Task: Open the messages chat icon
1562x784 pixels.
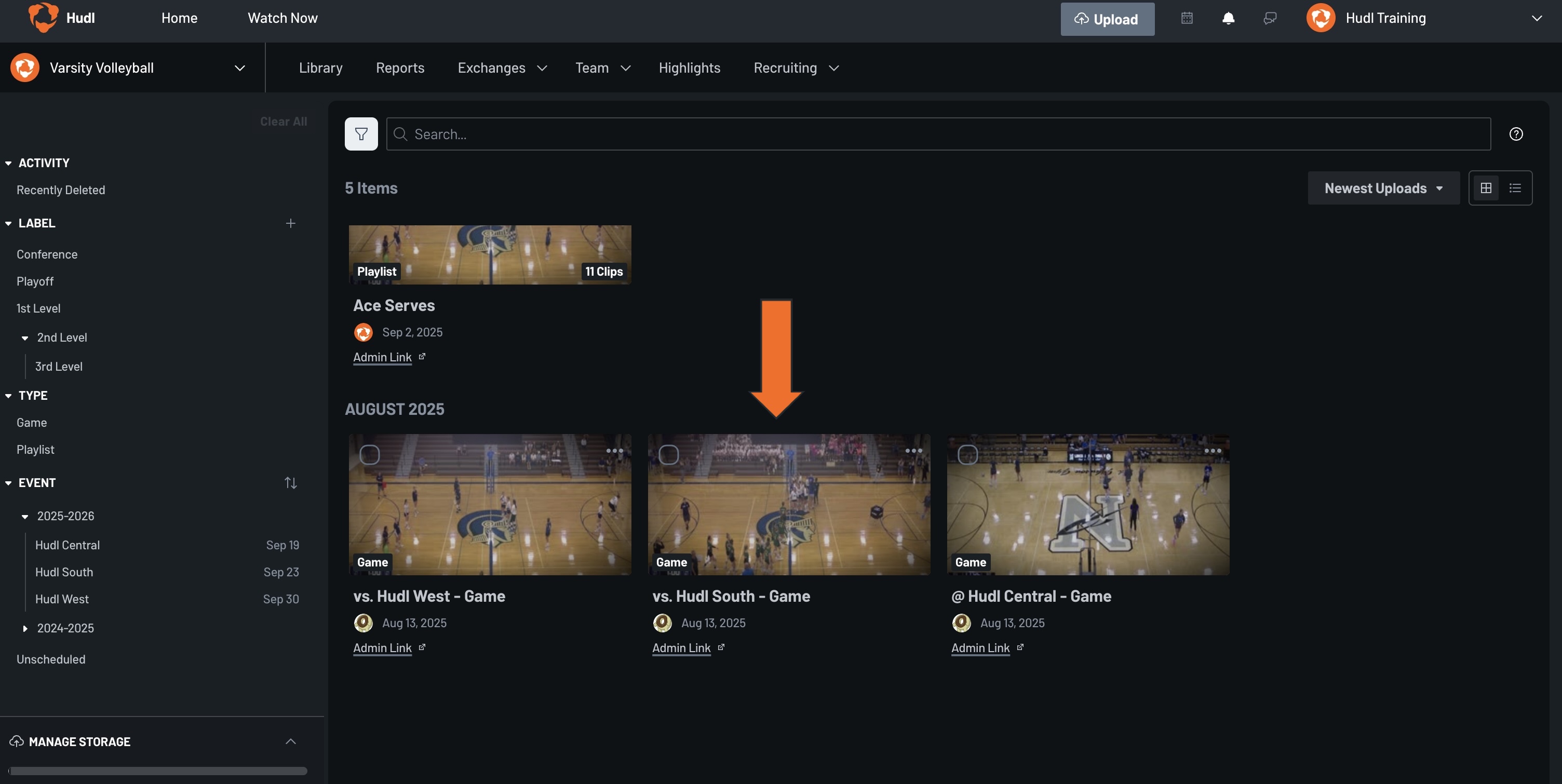Action: pyautogui.click(x=1270, y=18)
